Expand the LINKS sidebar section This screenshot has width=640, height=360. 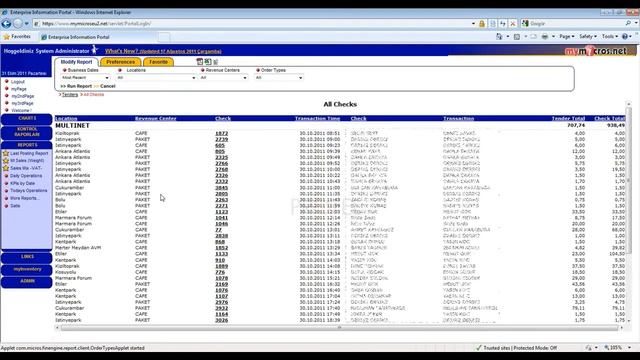coord(27,257)
